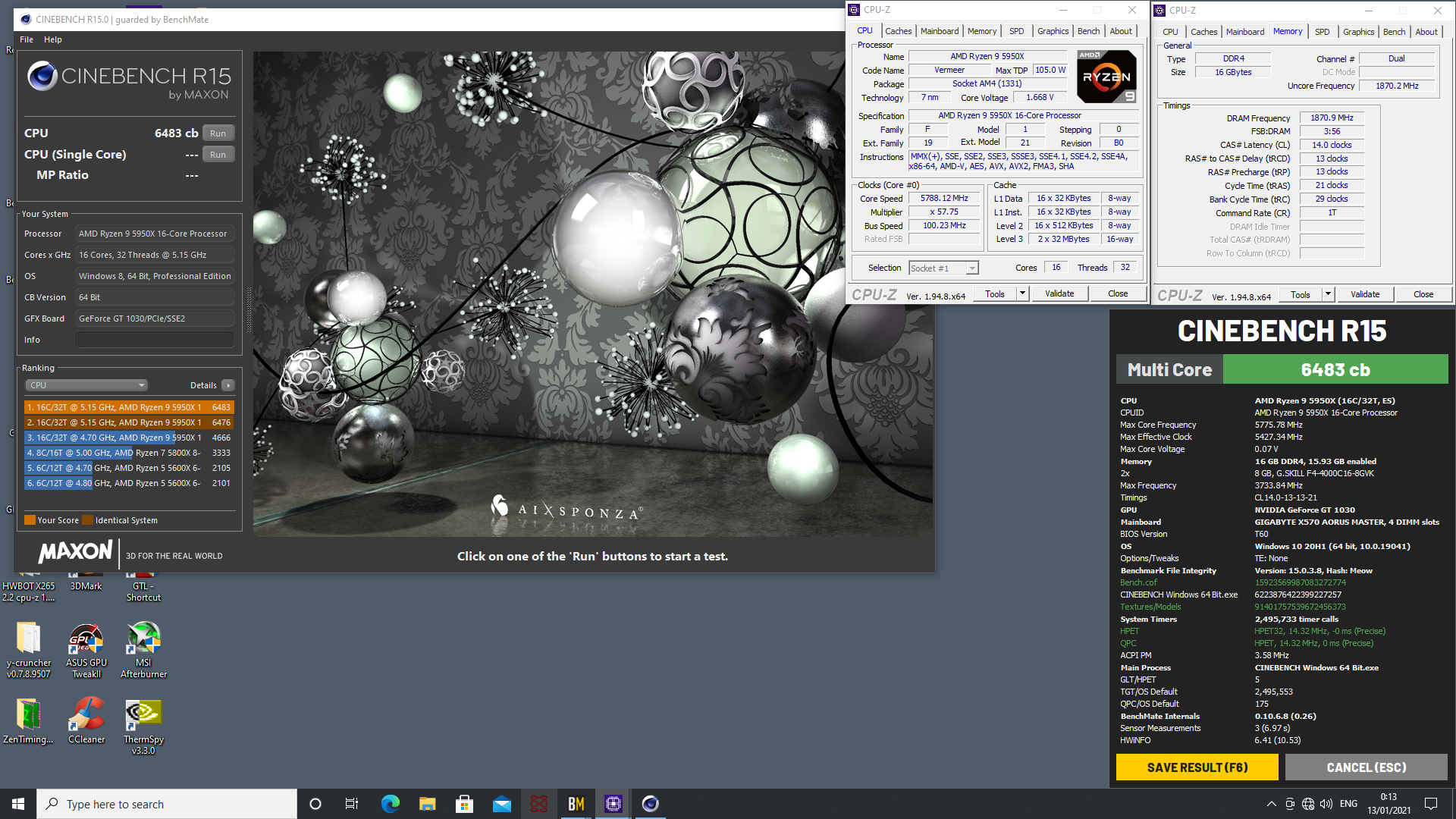
Task: Select ranking row 2 scoring 6476
Action: pyautogui.click(x=129, y=422)
